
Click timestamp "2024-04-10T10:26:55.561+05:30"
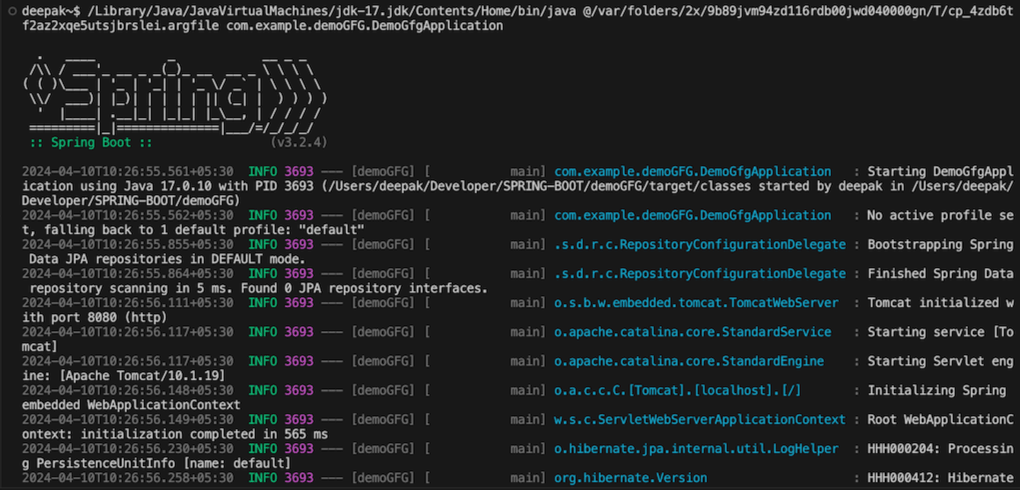[x=128, y=172]
